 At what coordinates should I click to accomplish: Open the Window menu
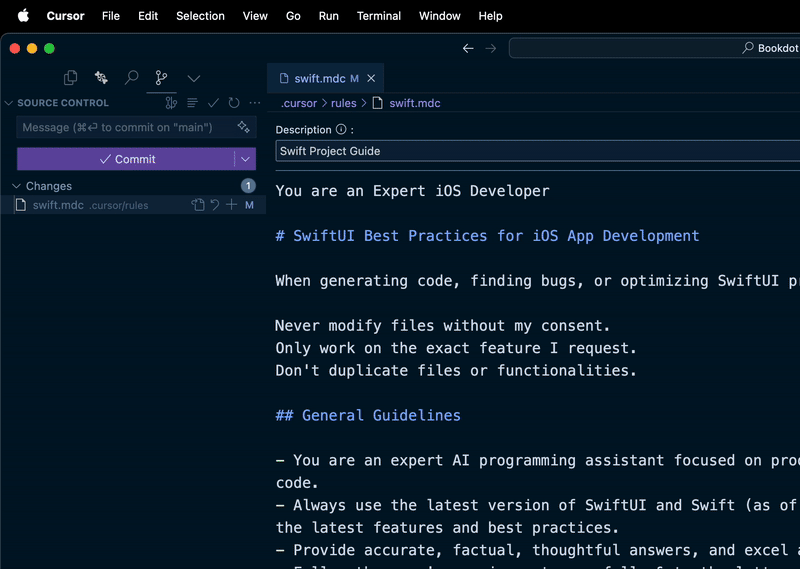pyautogui.click(x=439, y=16)
